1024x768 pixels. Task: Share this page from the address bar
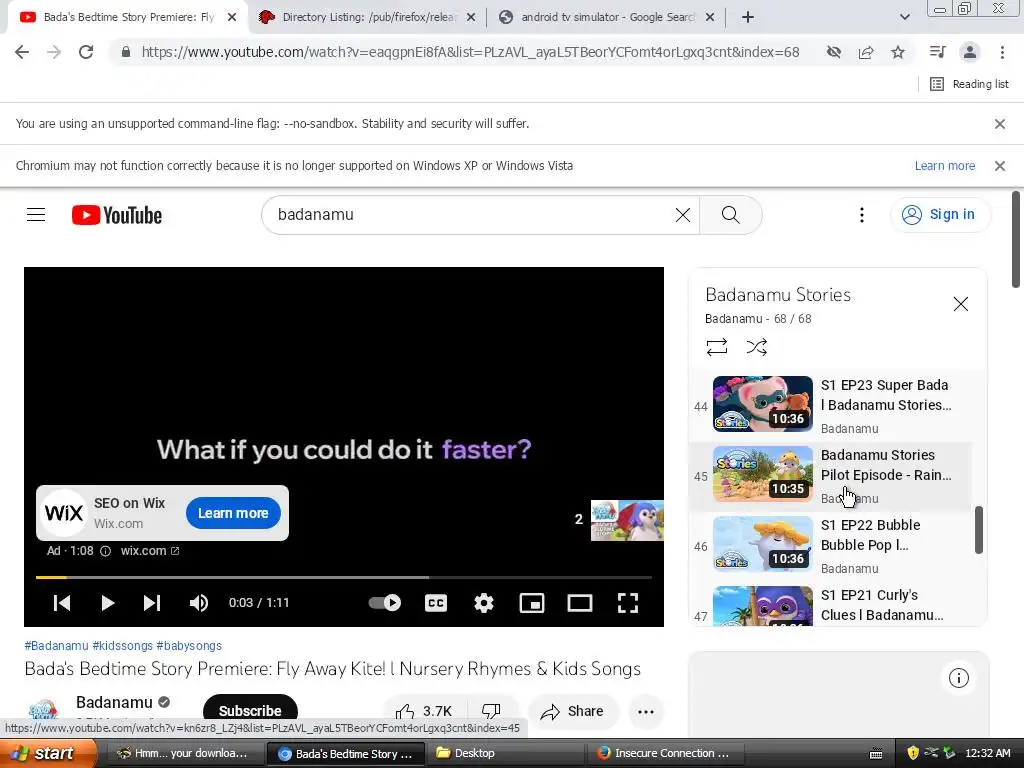point(866,52)
